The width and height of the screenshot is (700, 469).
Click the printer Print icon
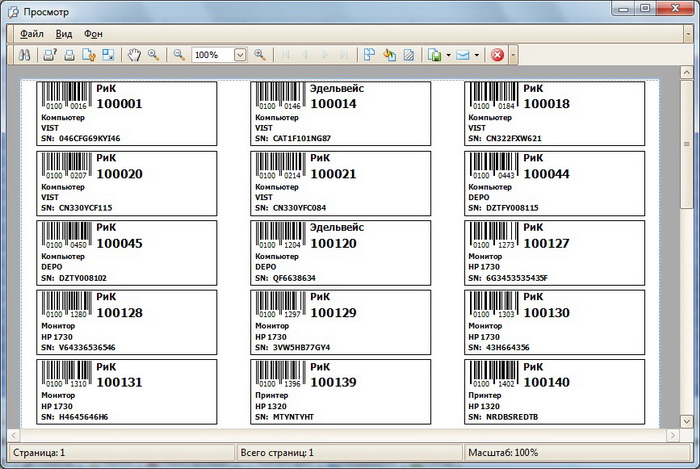point(70,55)
